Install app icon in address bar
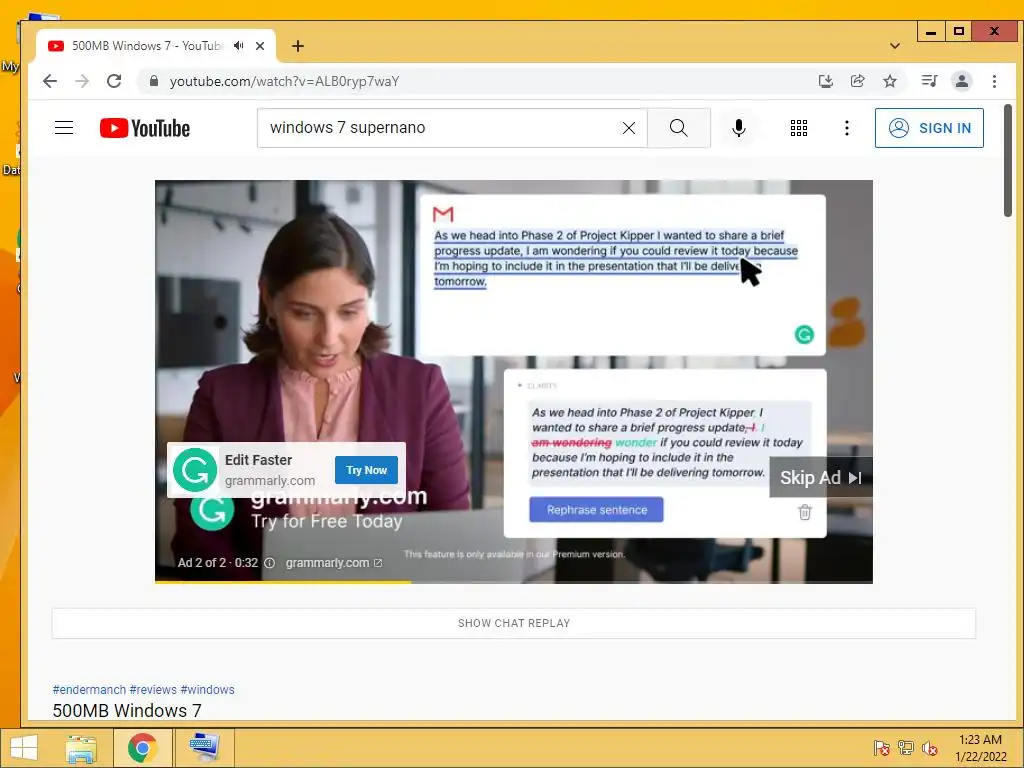 coord(825,81)
